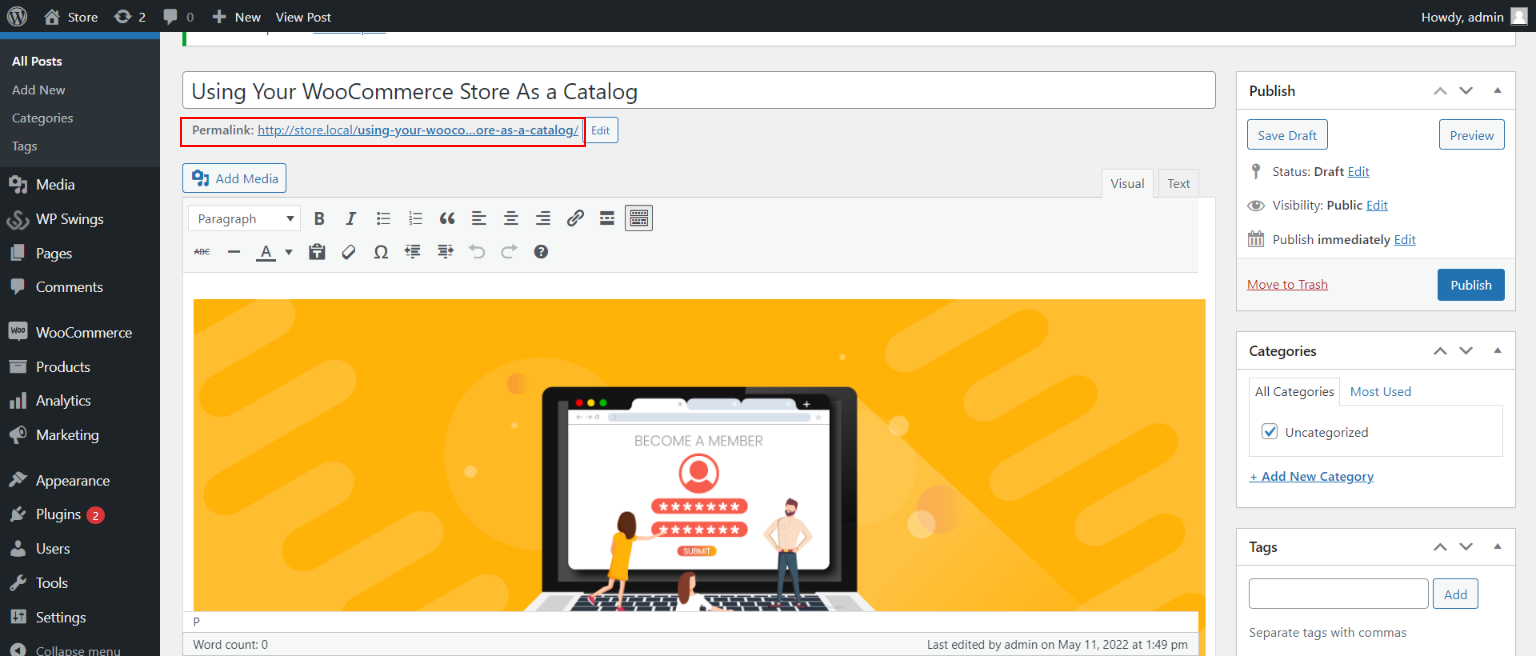
Task: Move the Publish box down
Action: [x=1466, y=90]
